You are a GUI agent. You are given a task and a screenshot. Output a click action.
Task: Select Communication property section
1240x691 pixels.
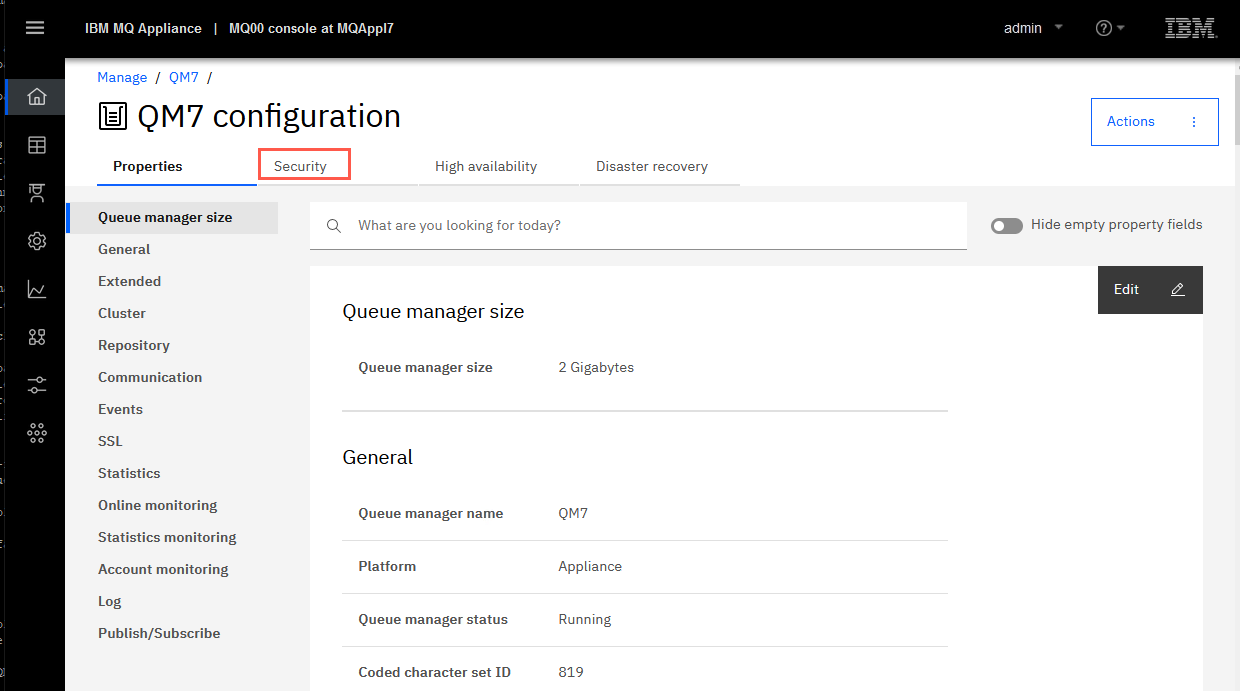point(150,378)
